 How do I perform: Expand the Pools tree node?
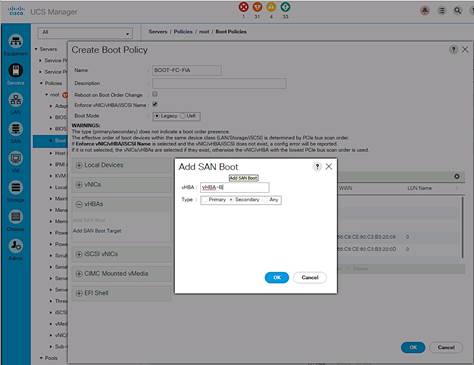41,358
